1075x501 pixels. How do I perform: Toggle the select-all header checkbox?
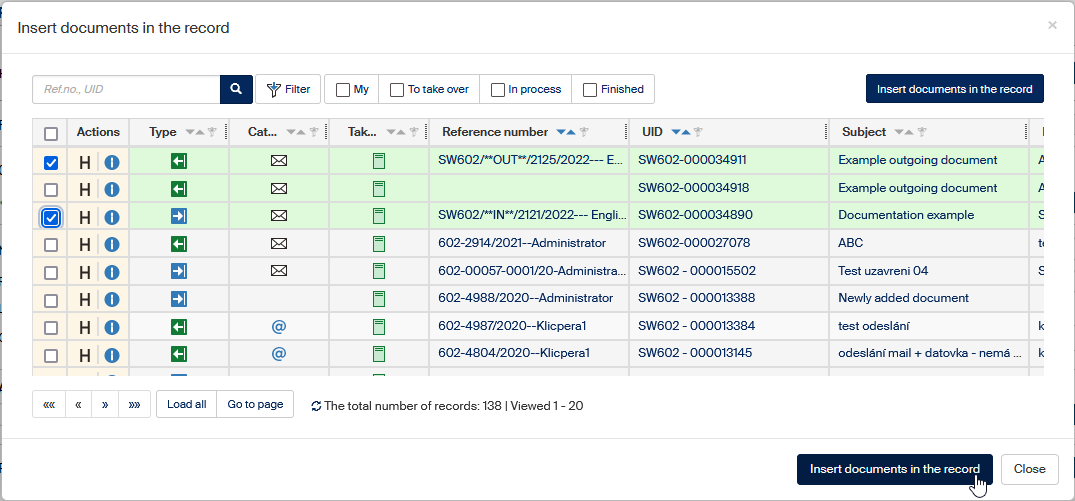click(51, 133)
